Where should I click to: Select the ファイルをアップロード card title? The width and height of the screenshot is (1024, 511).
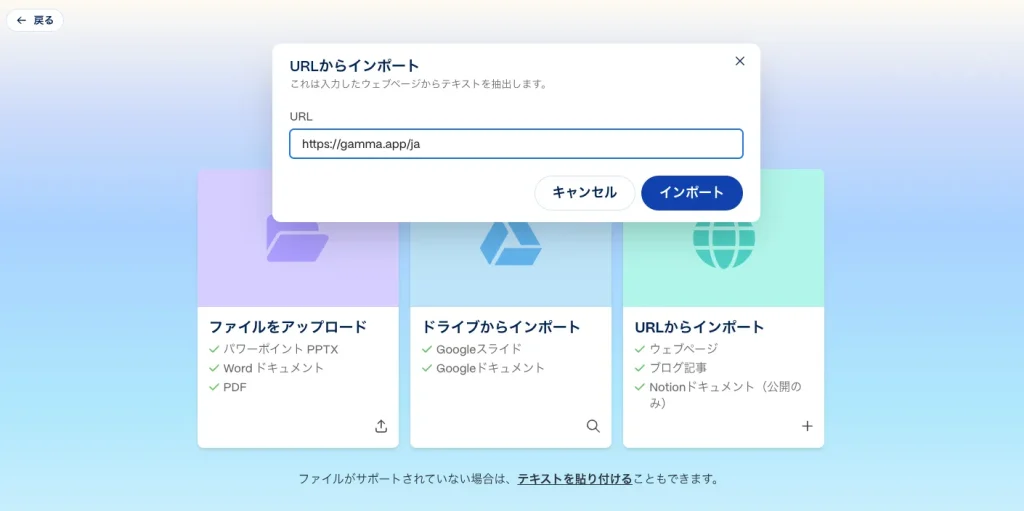(288, 327)
